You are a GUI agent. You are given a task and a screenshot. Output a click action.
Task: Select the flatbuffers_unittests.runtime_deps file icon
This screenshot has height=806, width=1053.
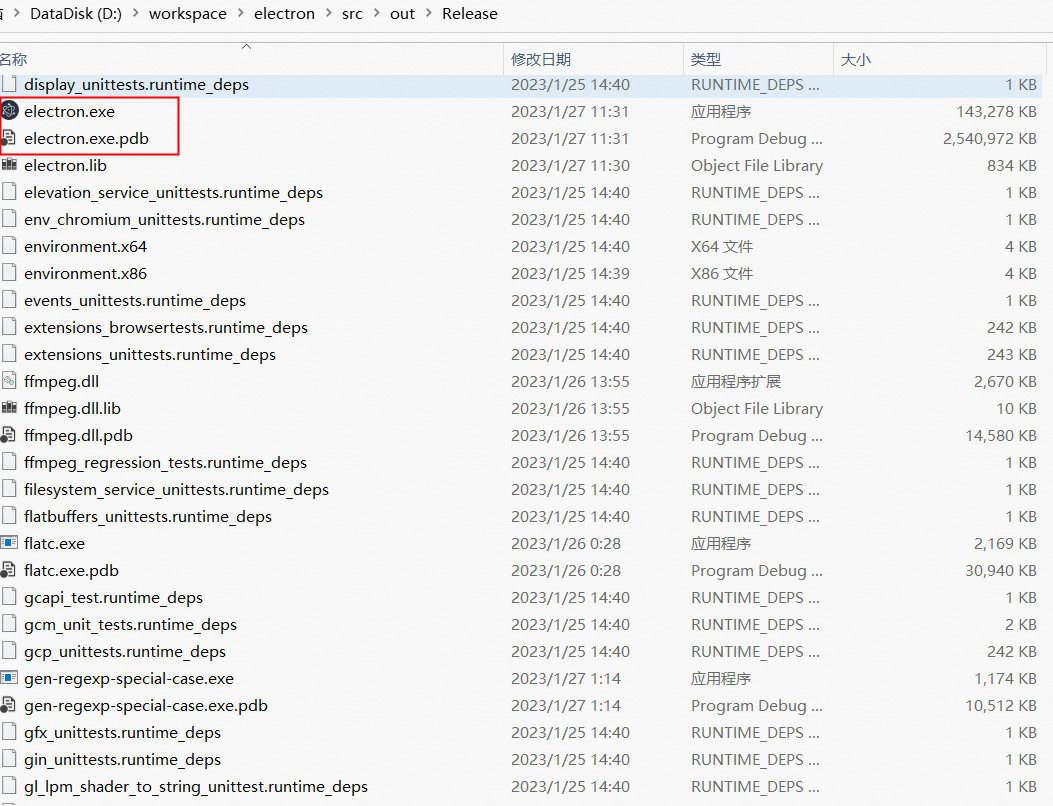click(9, 516)
